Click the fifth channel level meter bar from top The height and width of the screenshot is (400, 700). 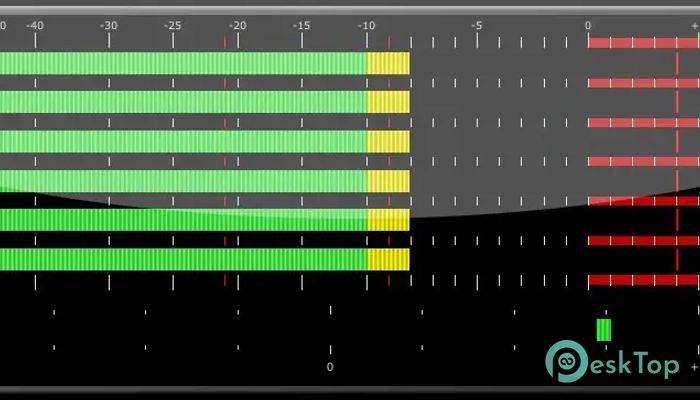[204, 220]
